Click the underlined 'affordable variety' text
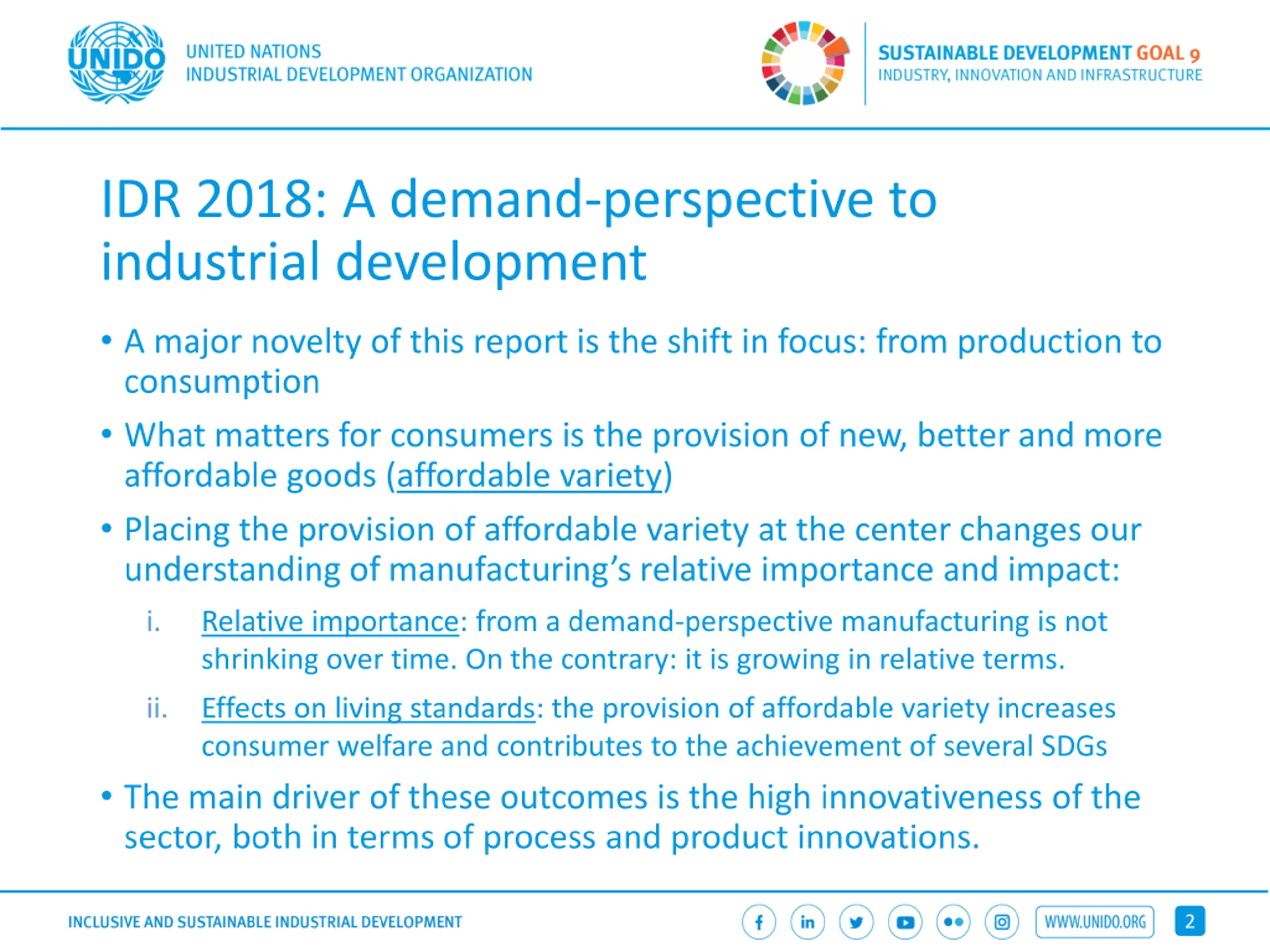 [529, 476]
